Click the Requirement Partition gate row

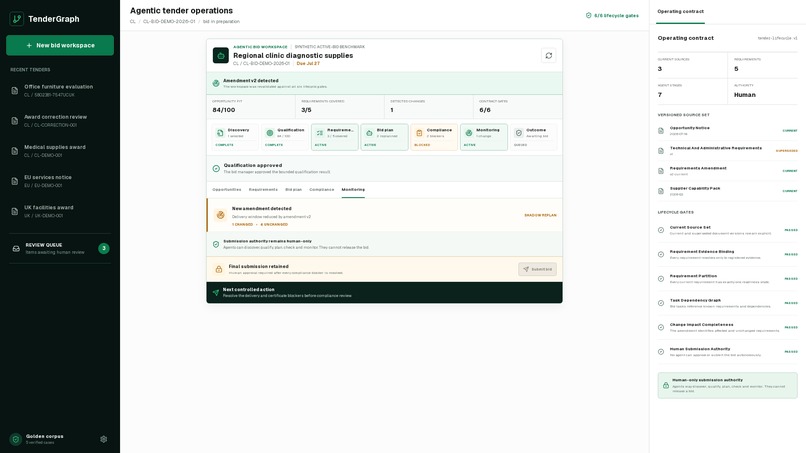(x=727, y=279)
